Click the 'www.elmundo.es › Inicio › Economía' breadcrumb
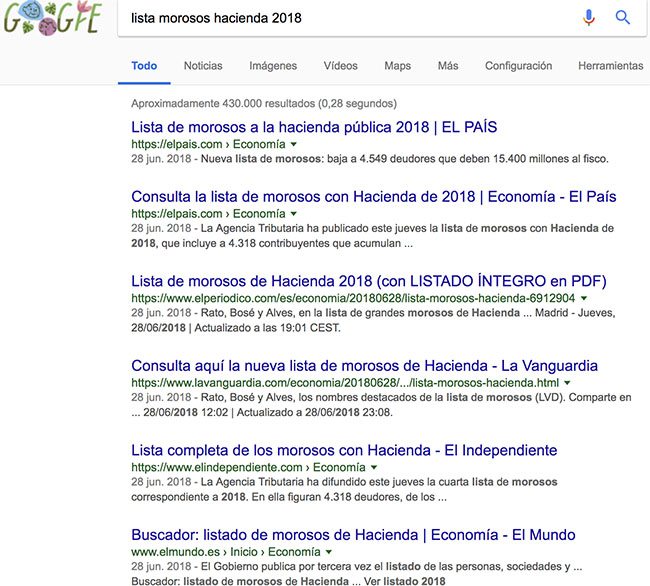 coord(226,552)
